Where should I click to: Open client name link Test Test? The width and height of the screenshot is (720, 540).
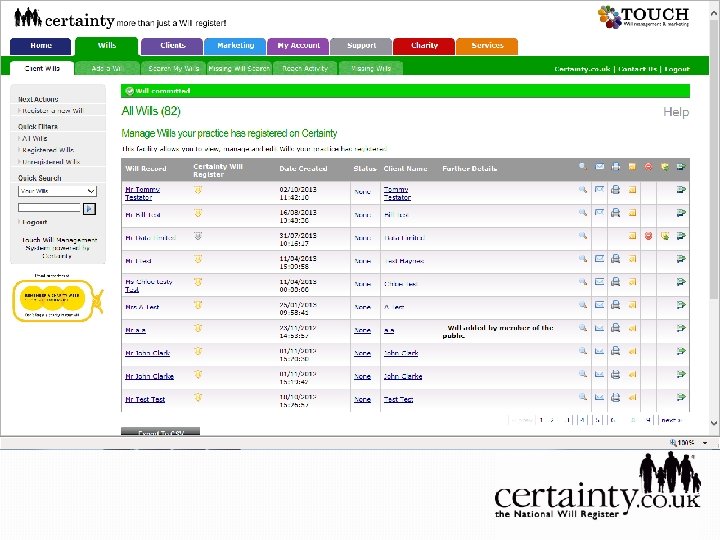click(x=399, y=399)
